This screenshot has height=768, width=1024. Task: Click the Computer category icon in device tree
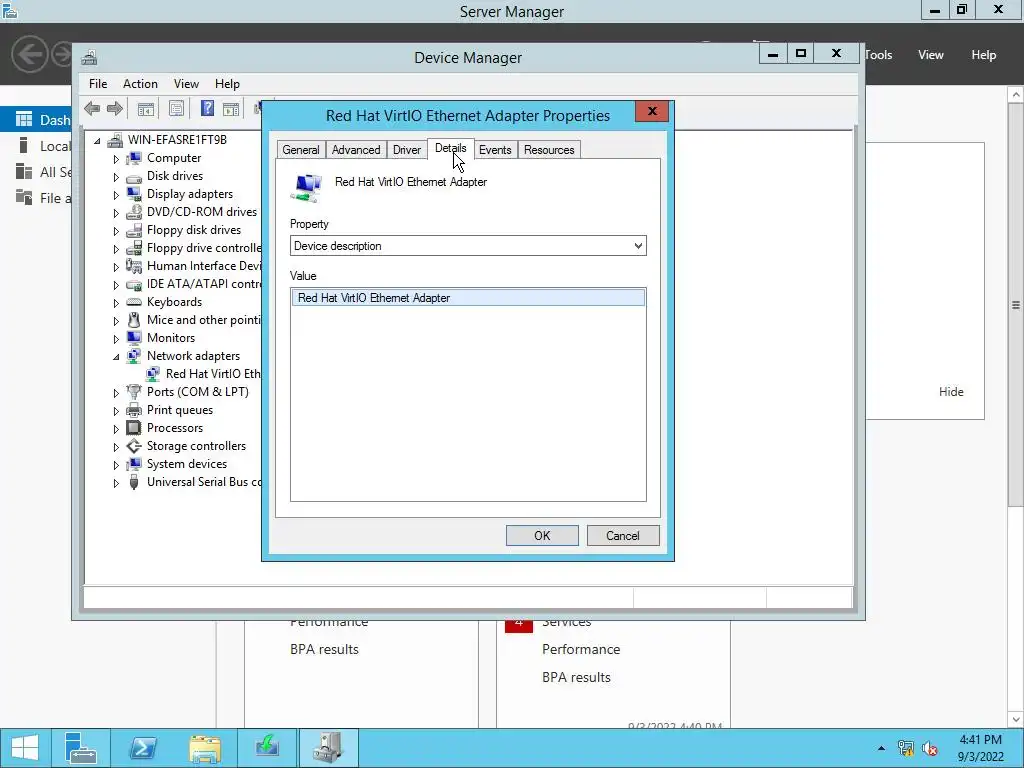[134, 158]
